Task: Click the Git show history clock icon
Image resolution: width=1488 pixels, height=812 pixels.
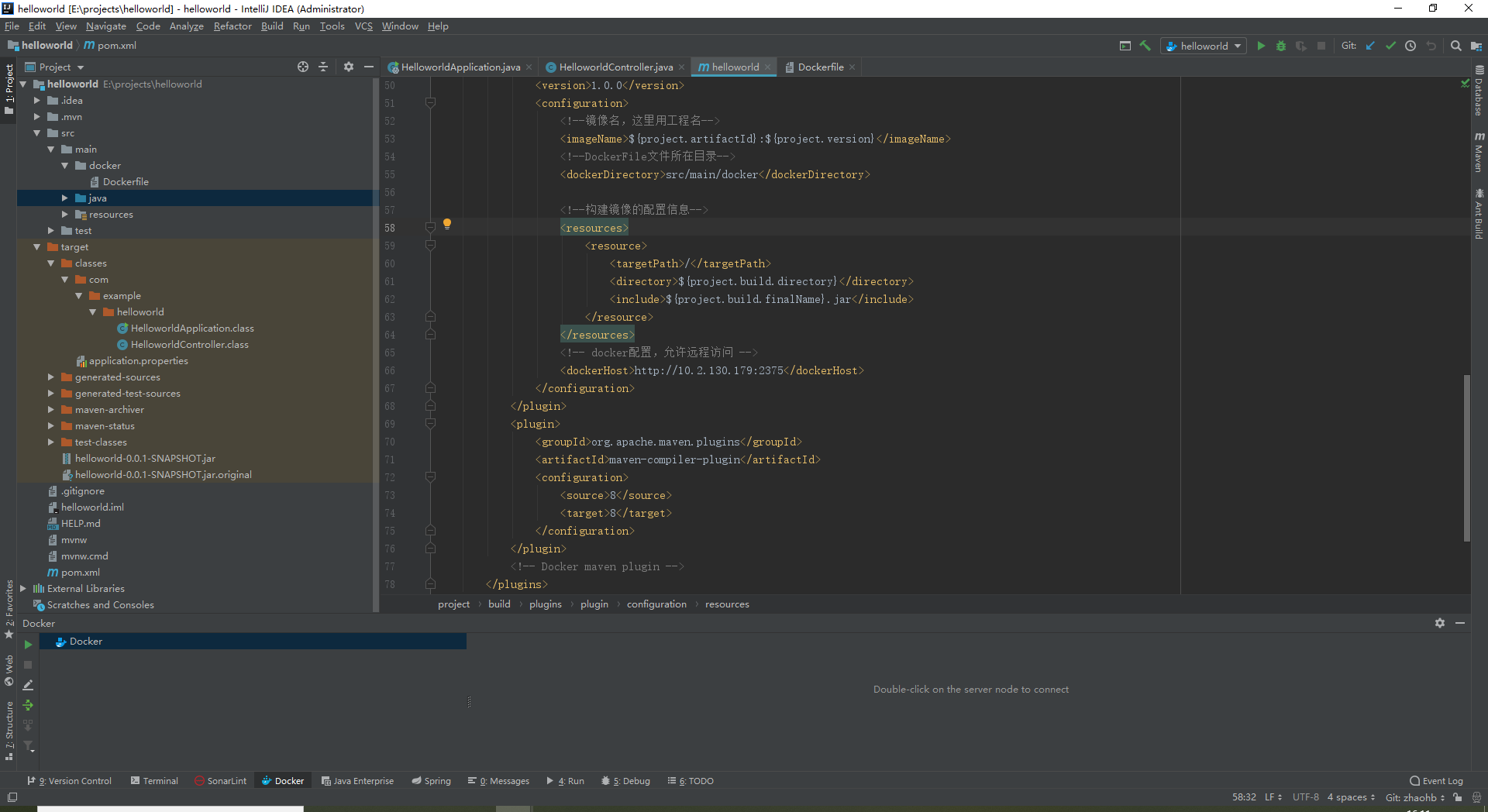Action: (x=1410, y=46)
